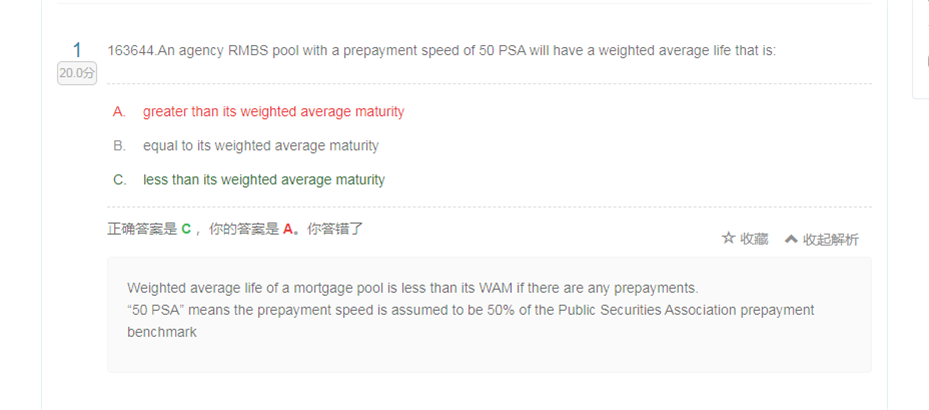
Task: Choose "greater than its weighted average maturity"
Action: (273, 112)
